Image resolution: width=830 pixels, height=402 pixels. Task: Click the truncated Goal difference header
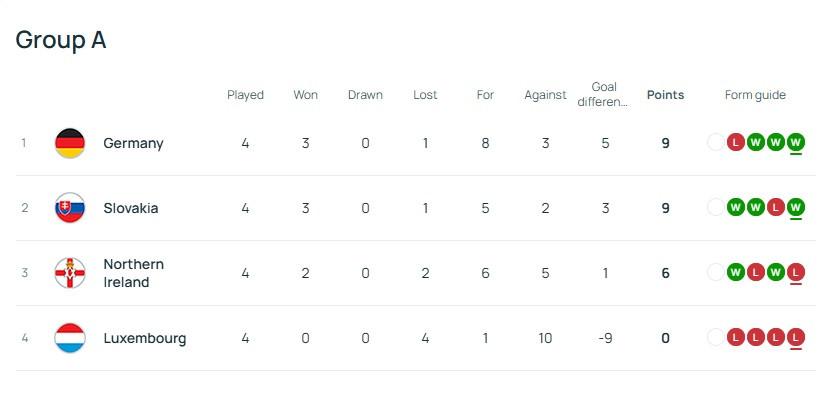(x=604, y=94)
